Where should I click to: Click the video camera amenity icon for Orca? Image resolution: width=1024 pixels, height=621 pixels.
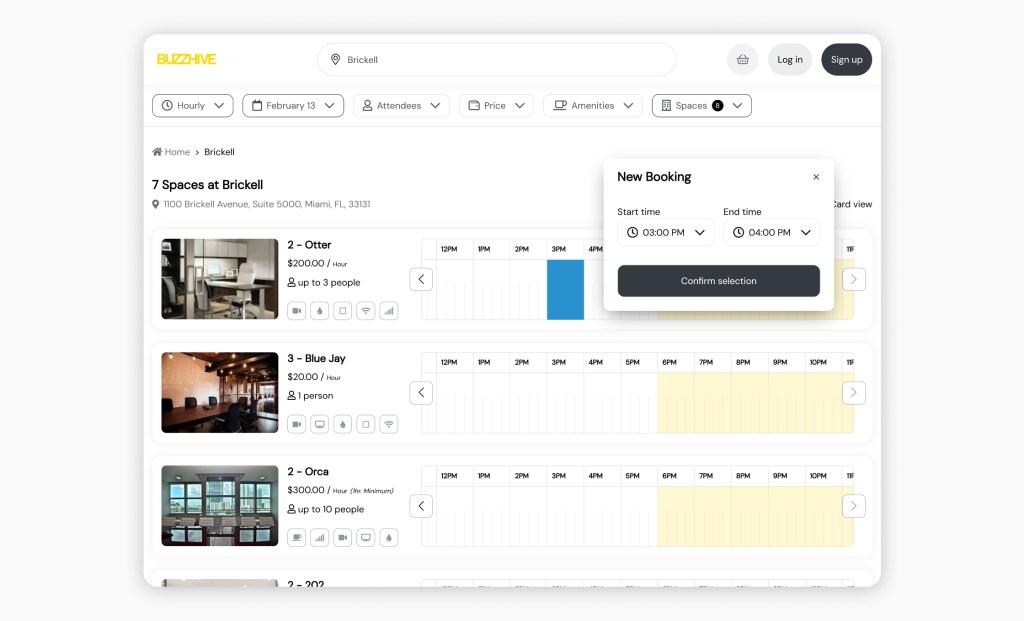(x=342, y=537)
